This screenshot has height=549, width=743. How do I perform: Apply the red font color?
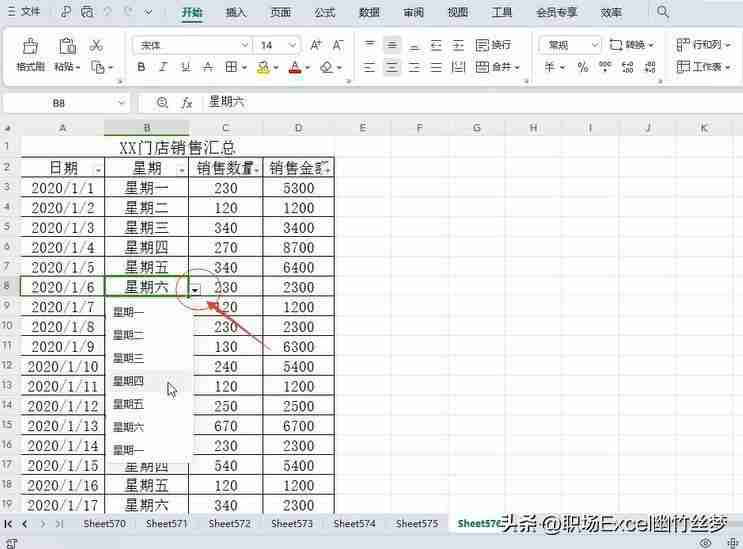295,68
